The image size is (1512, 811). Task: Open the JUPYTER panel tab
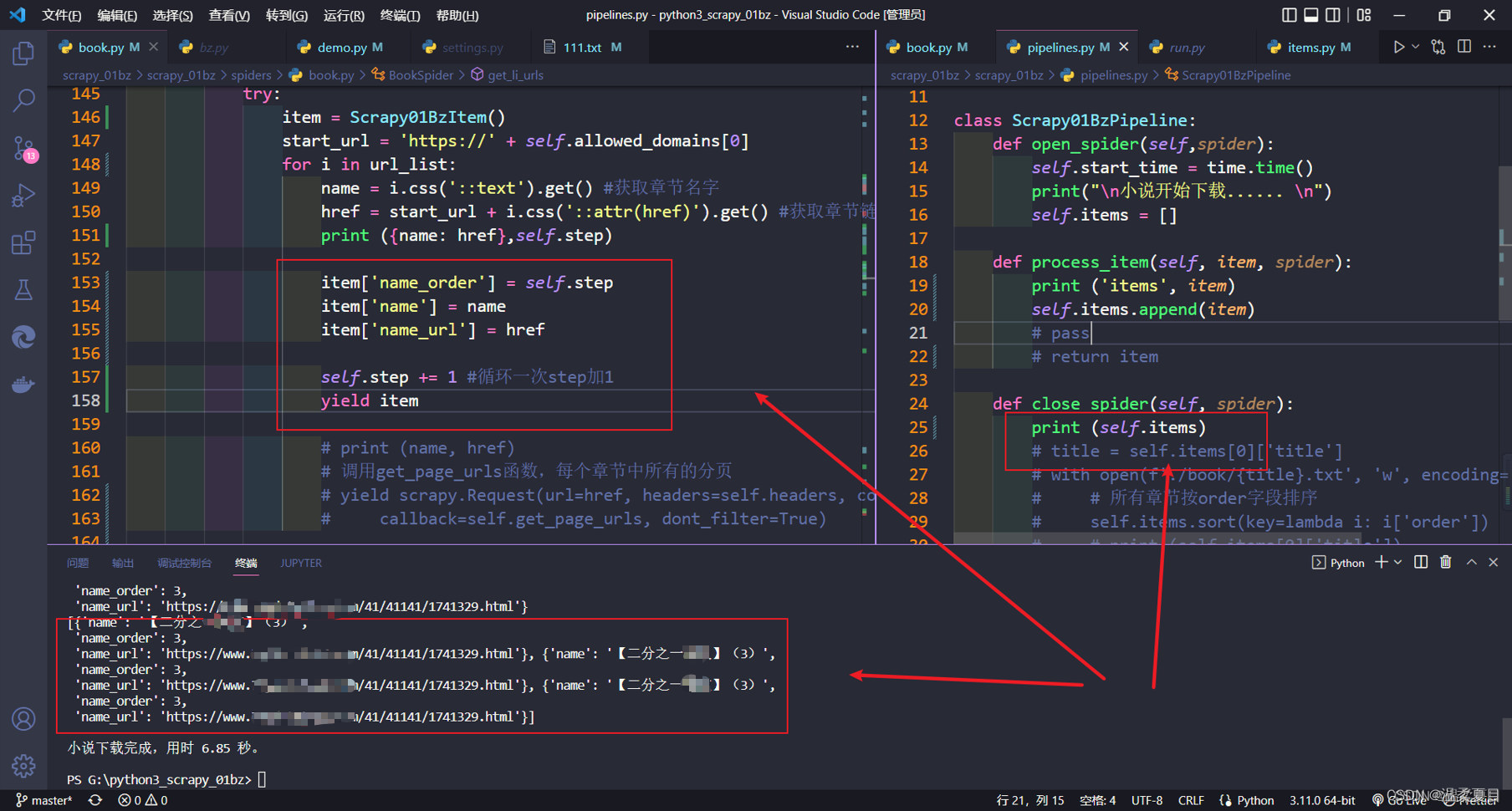pyautogui.click(x=301, y=563)
